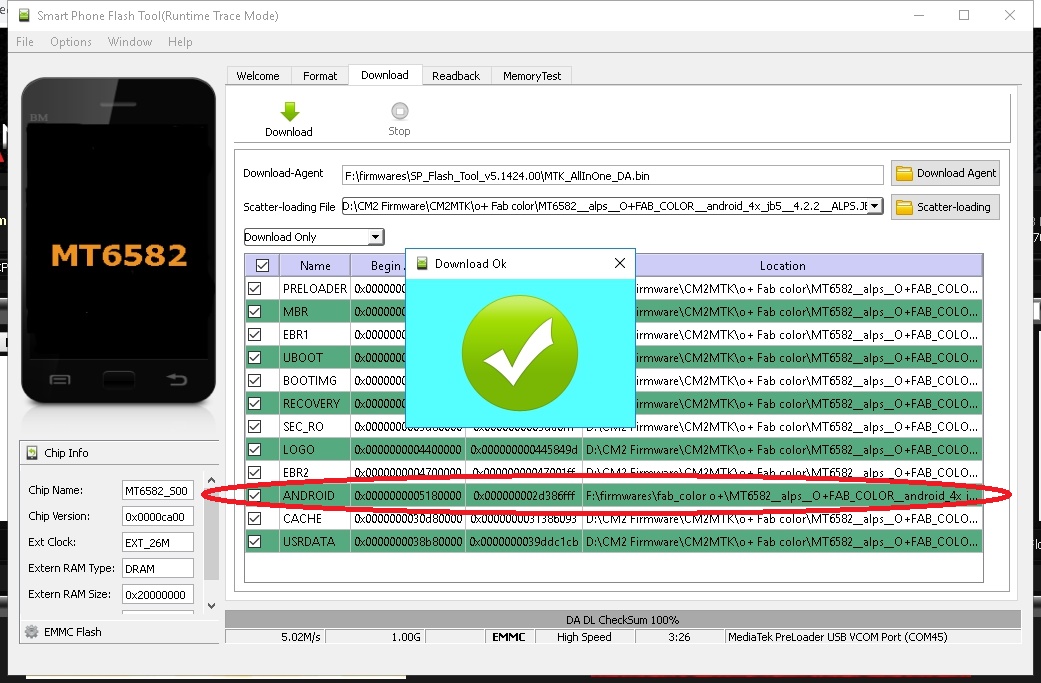Click the Chip Name value field
The width and height of the screenshot is (1041, 683).
[158, 491]
